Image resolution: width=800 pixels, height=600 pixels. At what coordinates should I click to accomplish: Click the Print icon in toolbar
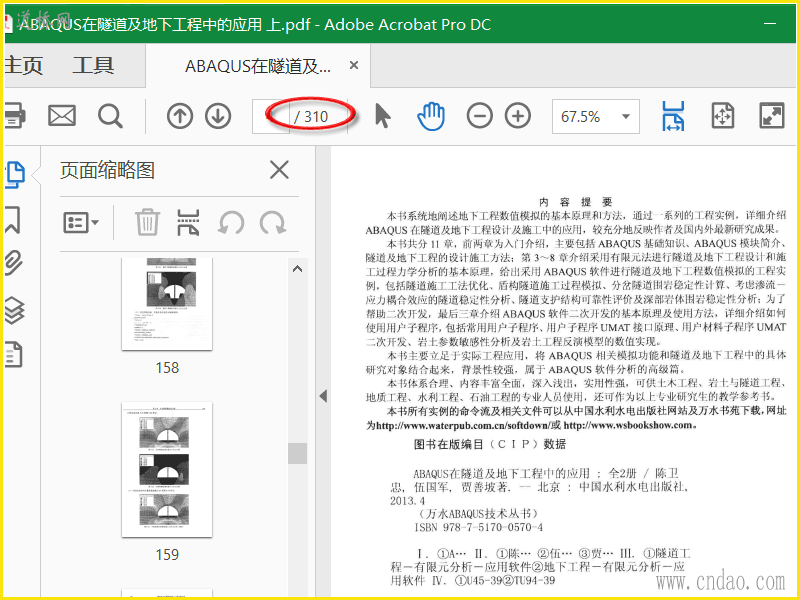point(14,116)
